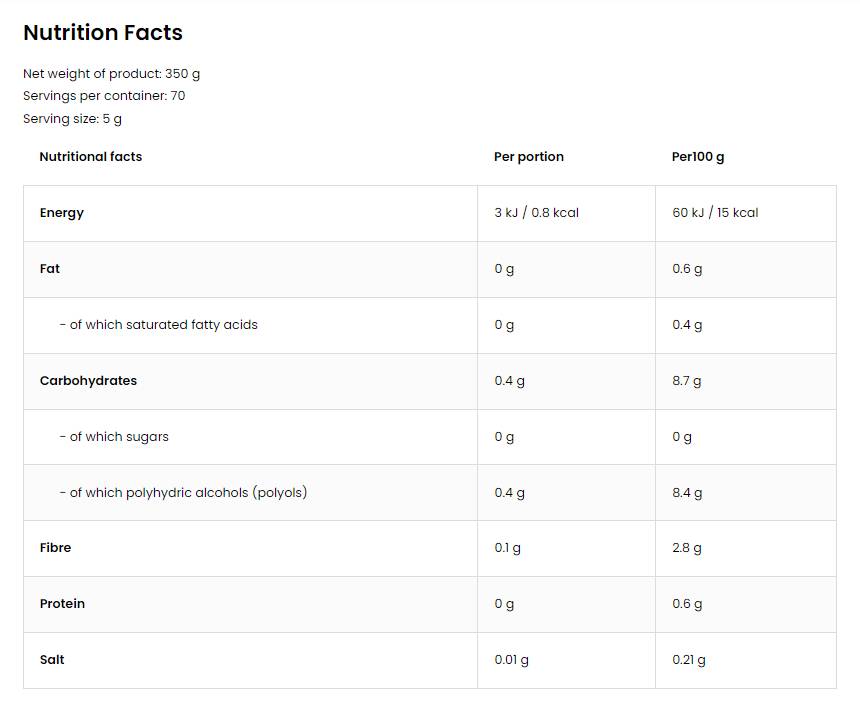Click the Nutrition Facts heading
Image resolution: width=860 pixels, height=709 pixels.
coord(103,33)
